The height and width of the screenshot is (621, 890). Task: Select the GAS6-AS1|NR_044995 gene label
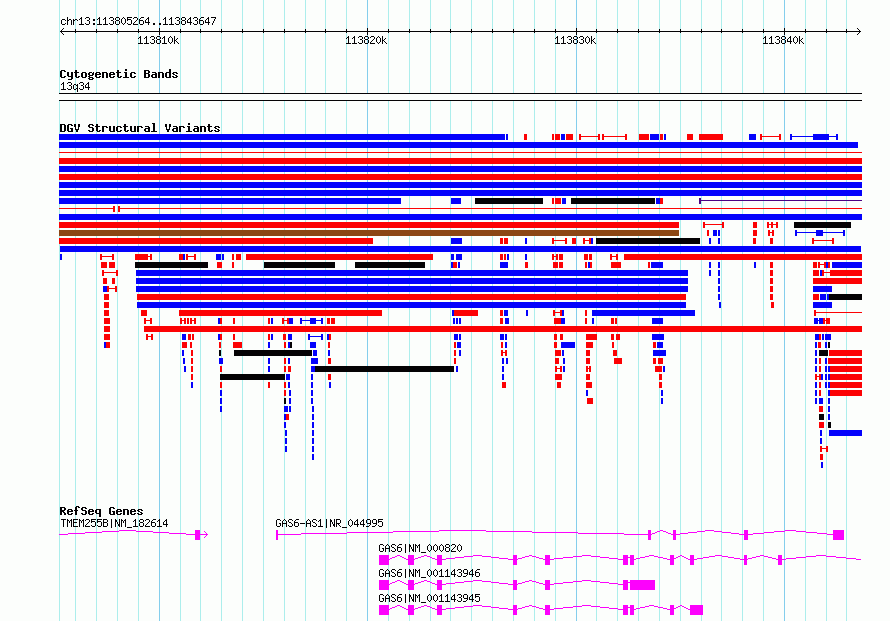point(329,523)
